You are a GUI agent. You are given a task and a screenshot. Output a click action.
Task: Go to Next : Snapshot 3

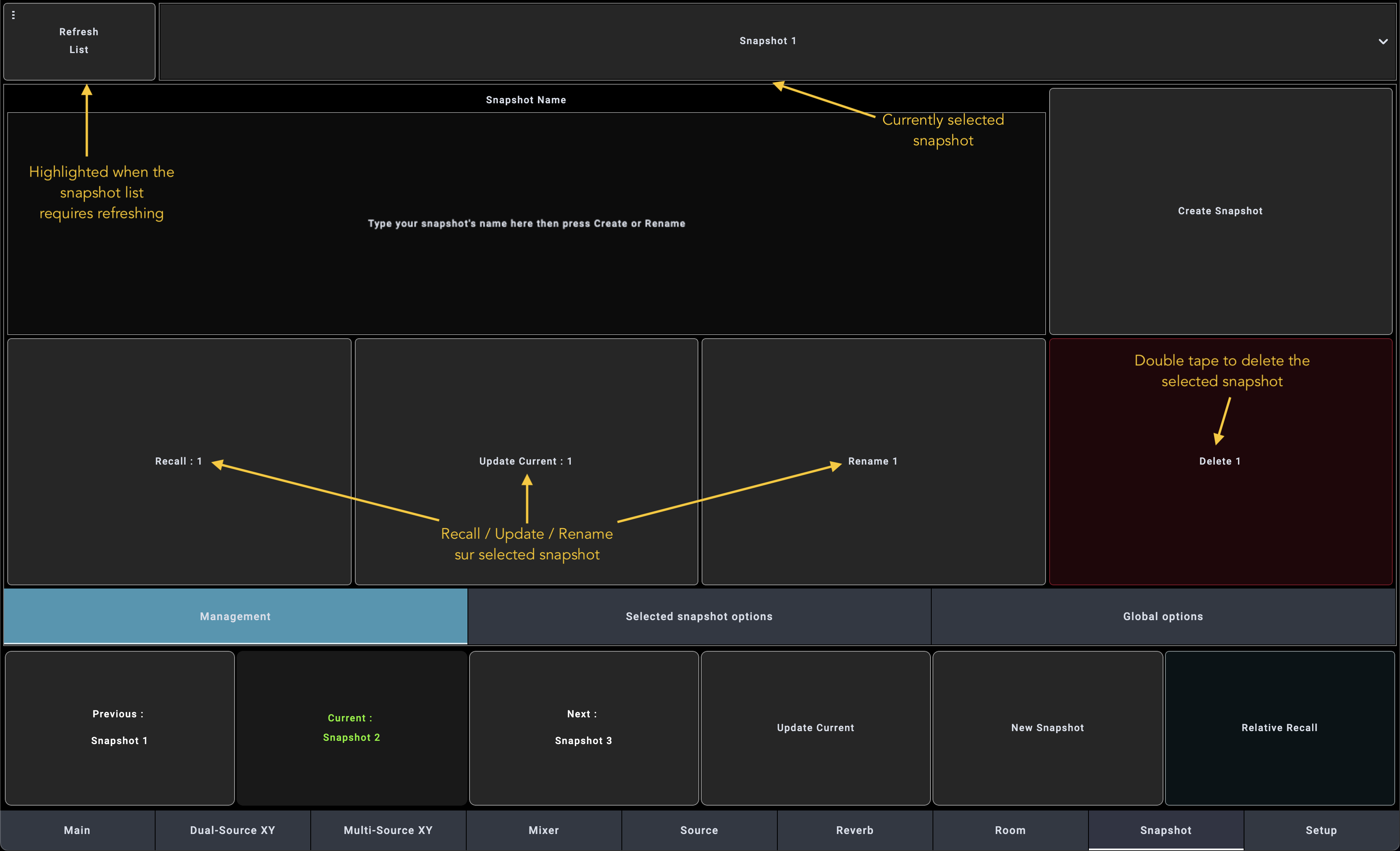pos(583,728)
